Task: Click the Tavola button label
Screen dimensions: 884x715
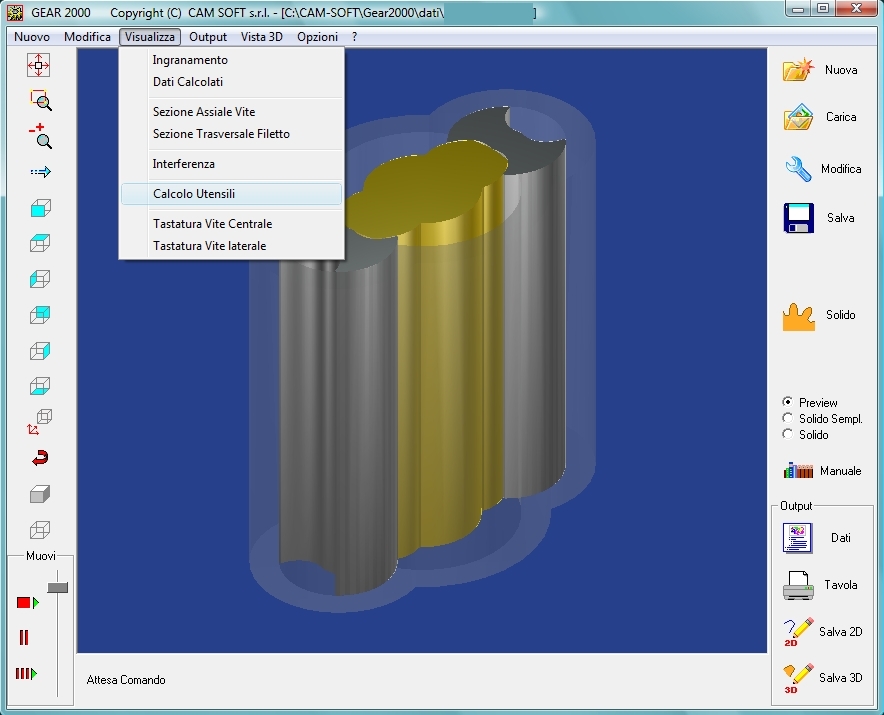Action: [x=841, y=585]
